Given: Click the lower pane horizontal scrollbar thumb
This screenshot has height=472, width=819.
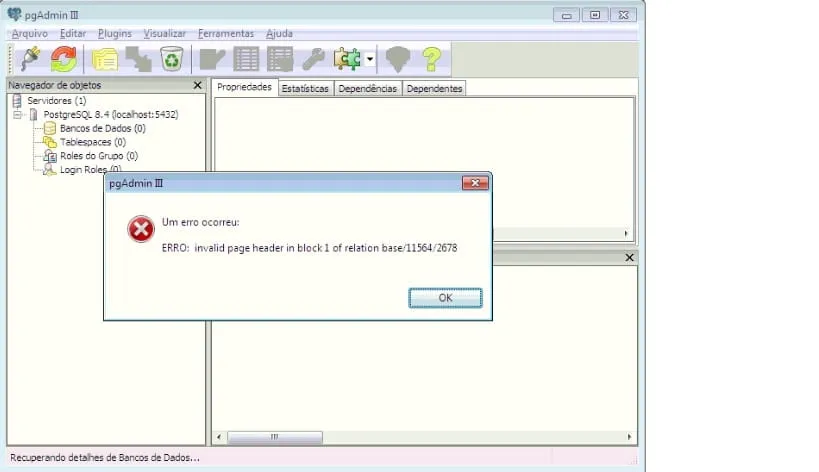Looking at the screenshot, I should coord(275,436).
